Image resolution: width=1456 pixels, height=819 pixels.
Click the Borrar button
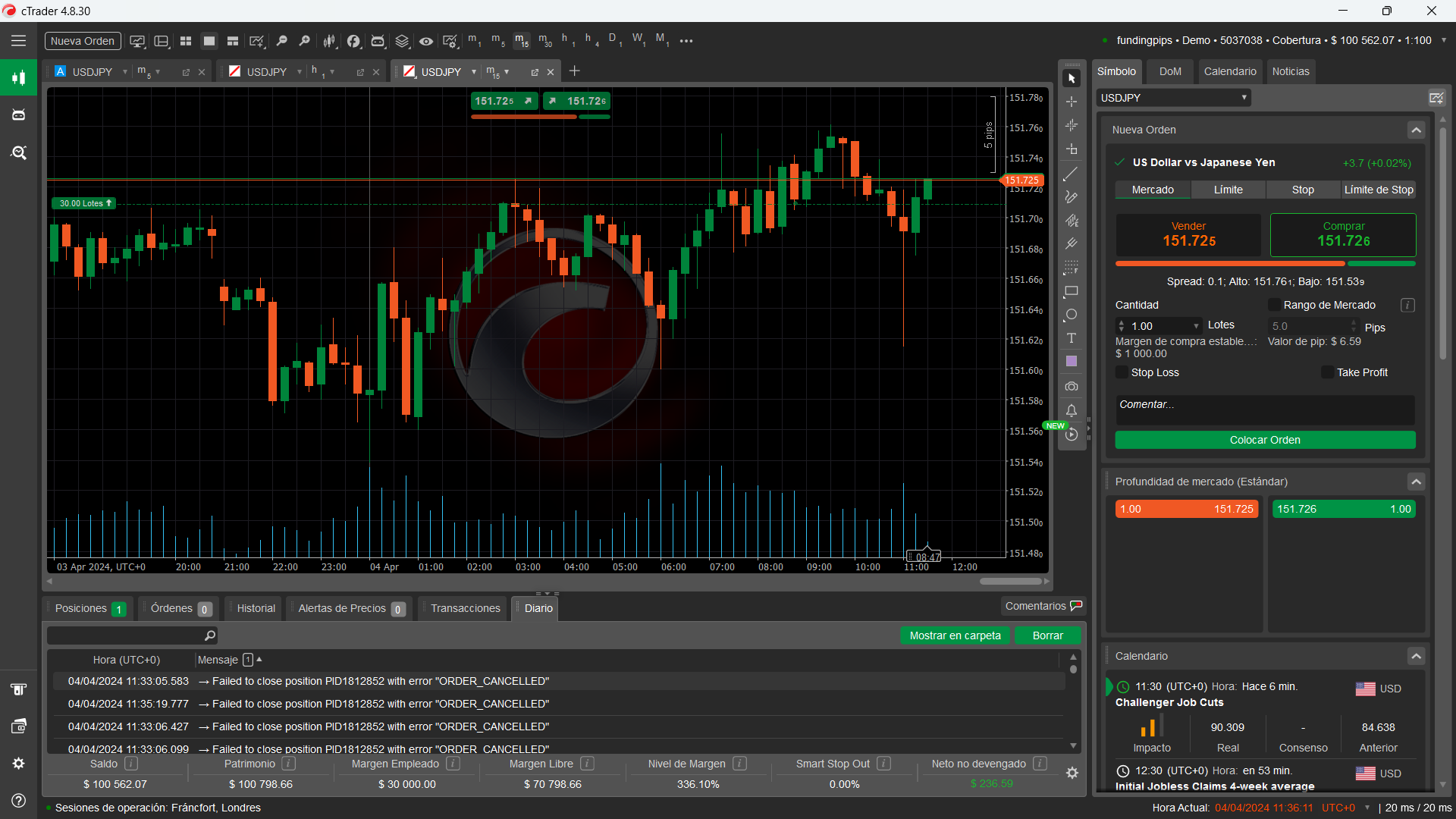(x=1047, y=635)
